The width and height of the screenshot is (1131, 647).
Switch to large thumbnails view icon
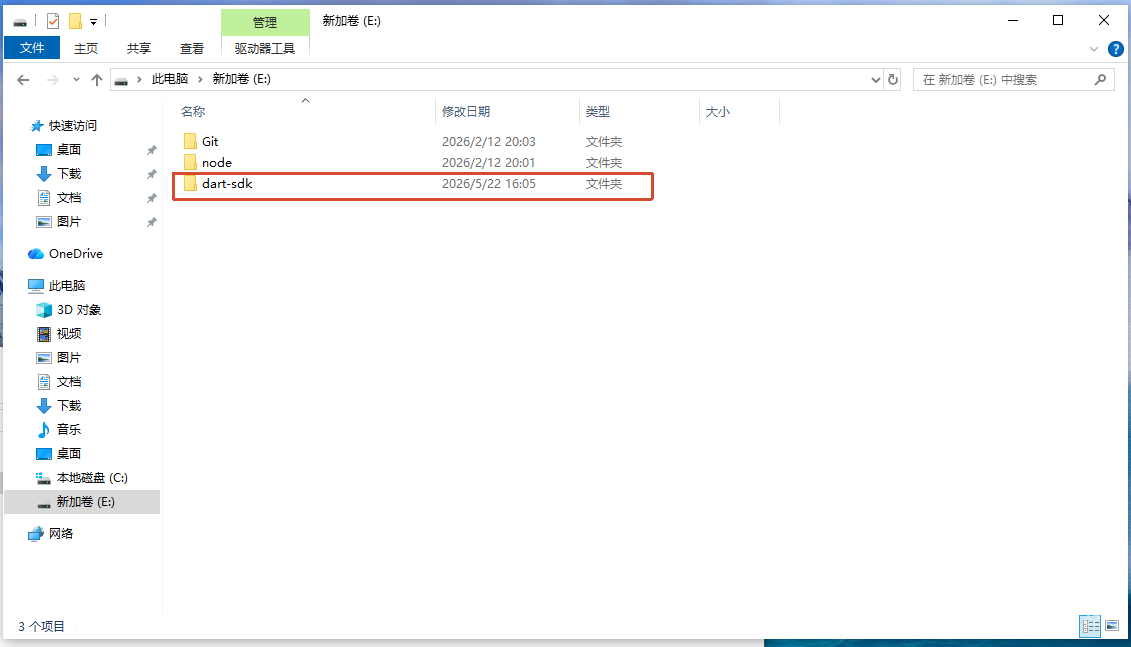pos(1112,625)
